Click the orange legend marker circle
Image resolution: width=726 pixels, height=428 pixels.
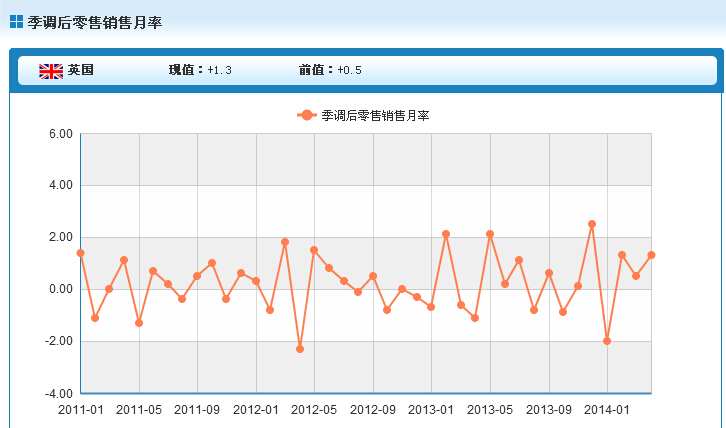[x=307, y=115]
